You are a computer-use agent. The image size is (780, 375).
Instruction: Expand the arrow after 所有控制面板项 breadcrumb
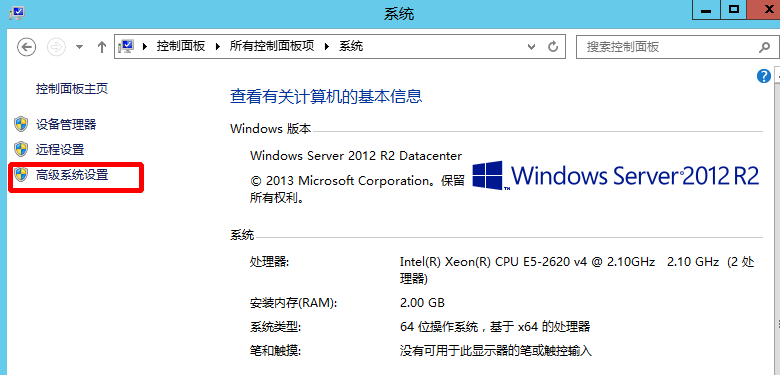pyautogui.click(x=327, y=47)
